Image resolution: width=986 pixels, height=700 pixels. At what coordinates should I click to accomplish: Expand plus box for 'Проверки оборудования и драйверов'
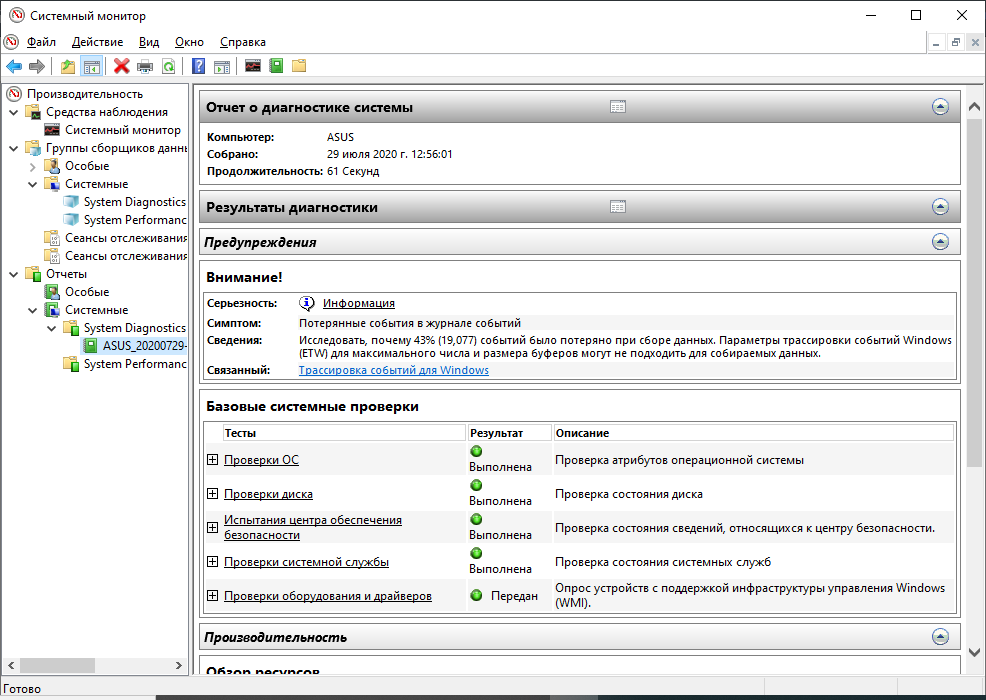213,595
